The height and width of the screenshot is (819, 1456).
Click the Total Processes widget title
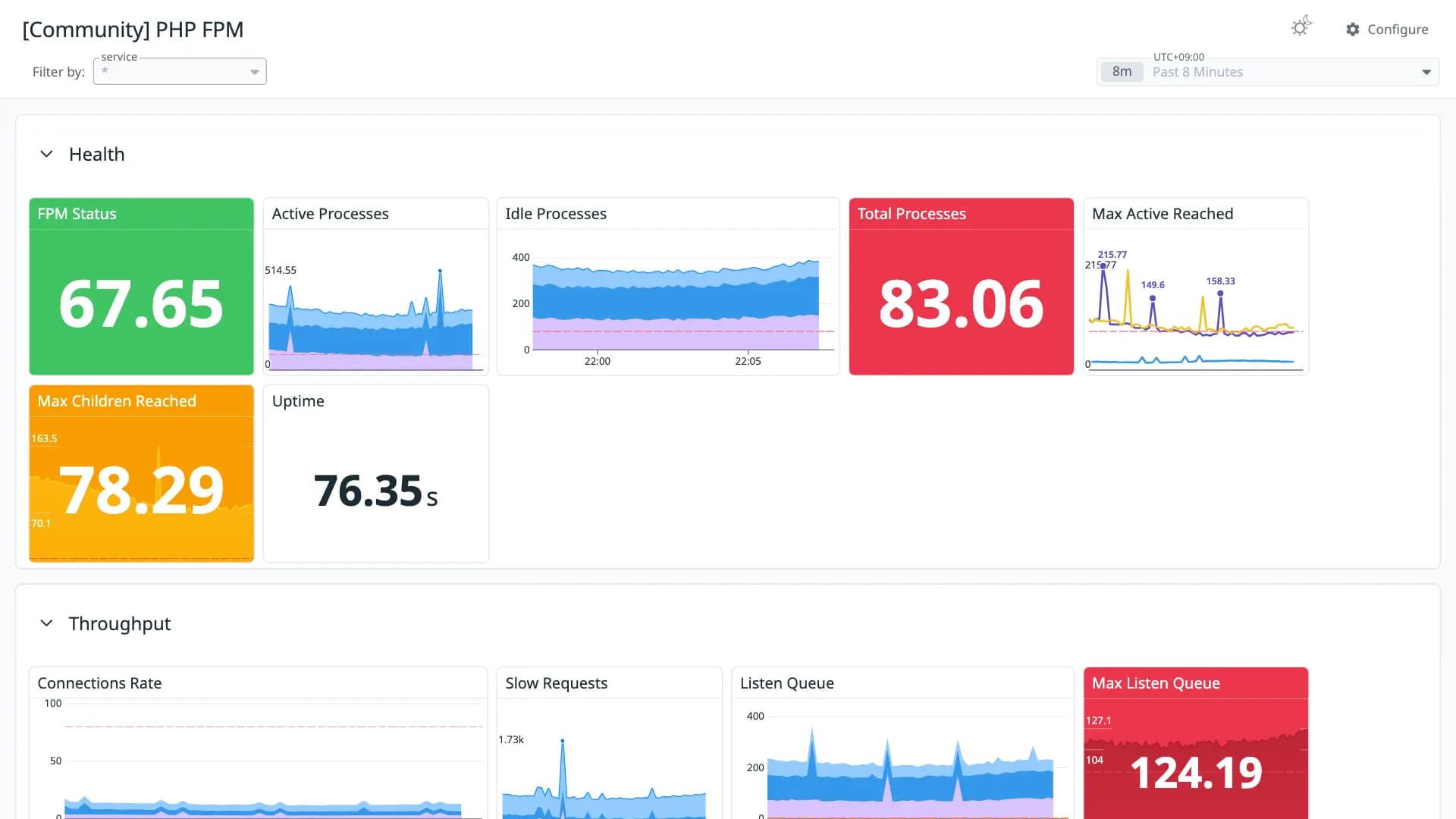[912, 214]
